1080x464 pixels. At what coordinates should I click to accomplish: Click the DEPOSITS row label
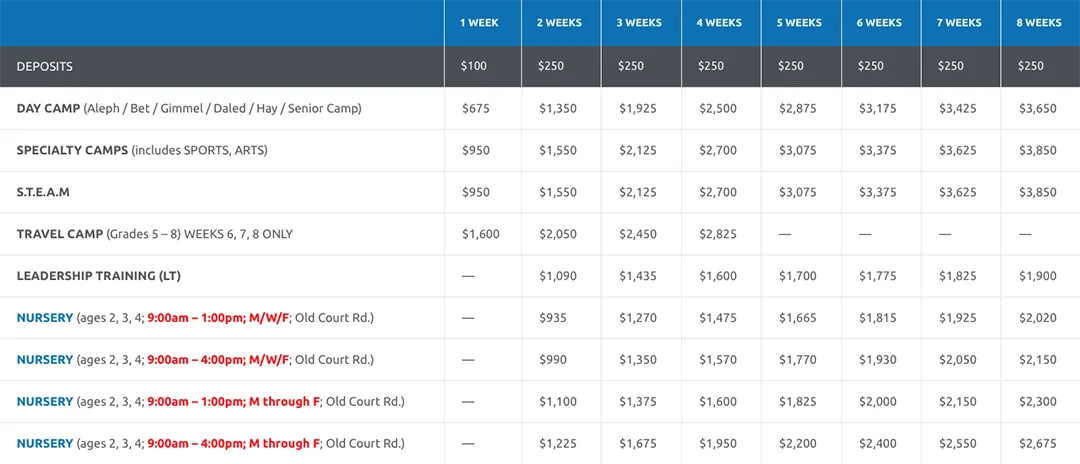[x=45, y=66]
